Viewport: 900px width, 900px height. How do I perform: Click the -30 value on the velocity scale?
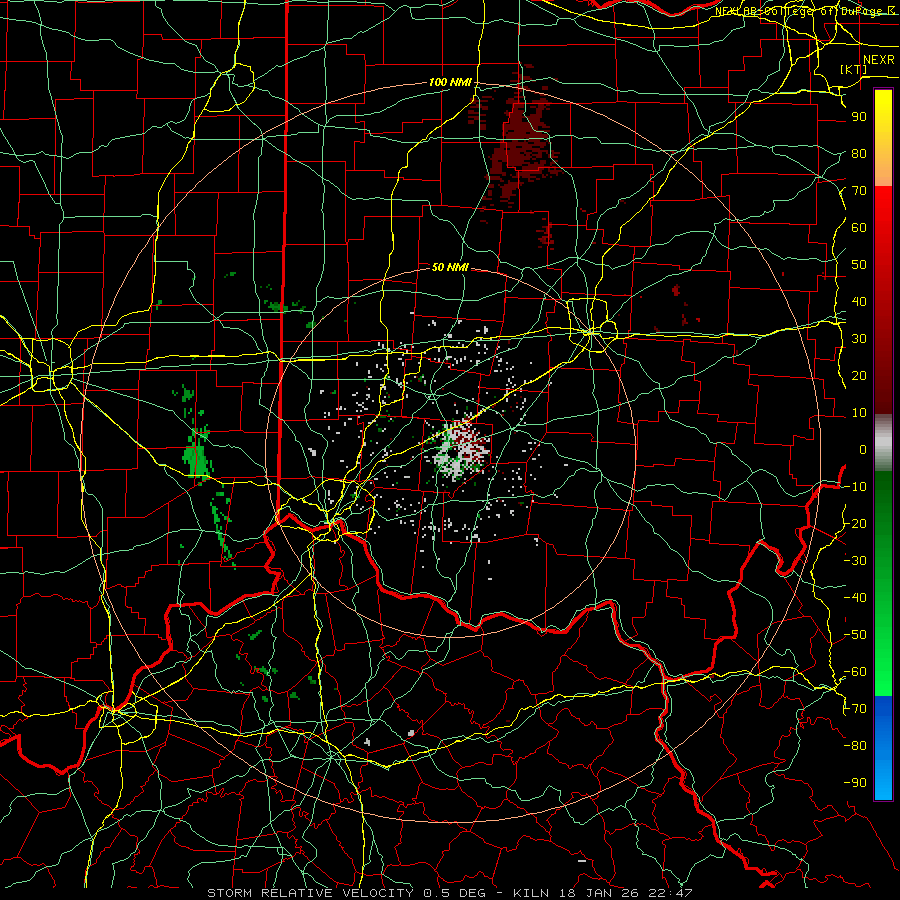click(x=855, y=561)
